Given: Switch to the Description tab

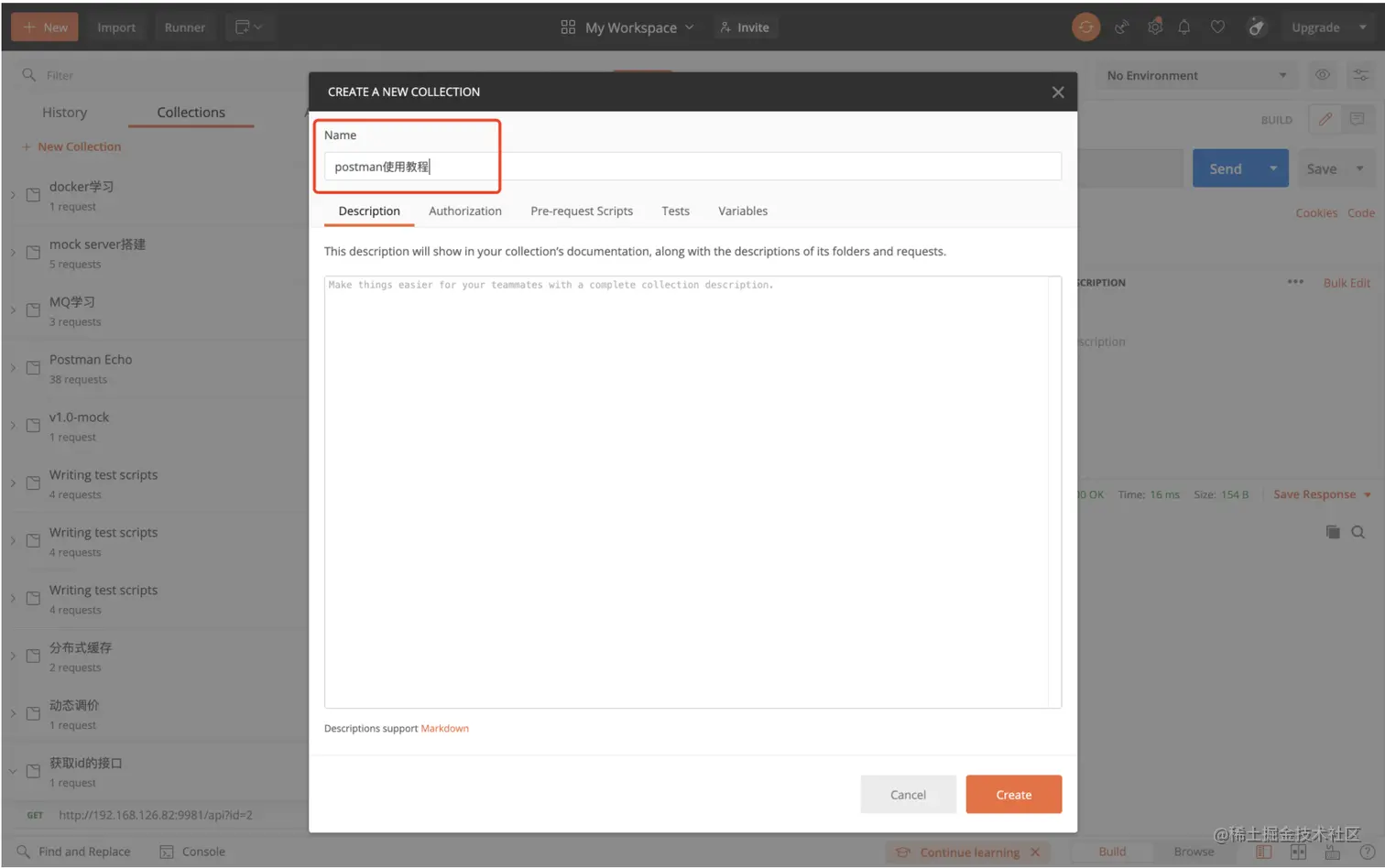Looking at the screenshot, I should [369, 211].
